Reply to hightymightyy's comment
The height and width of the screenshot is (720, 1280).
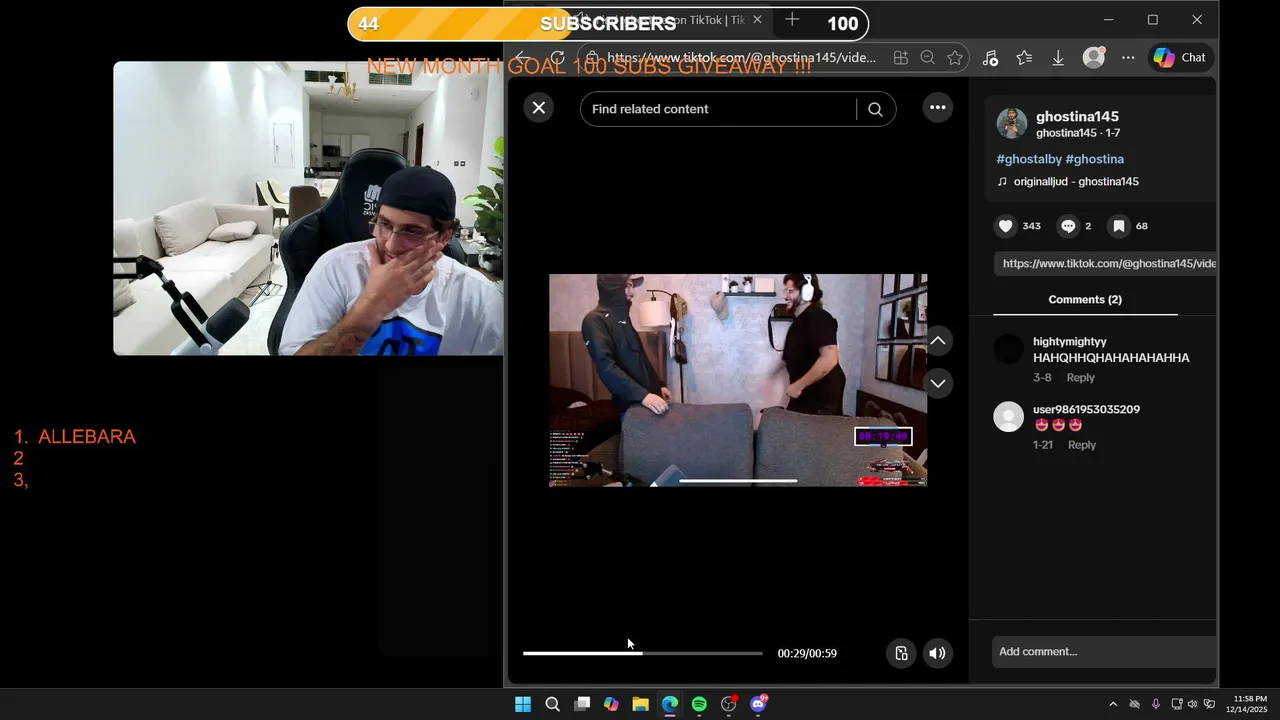click(x=1080, y=378)
